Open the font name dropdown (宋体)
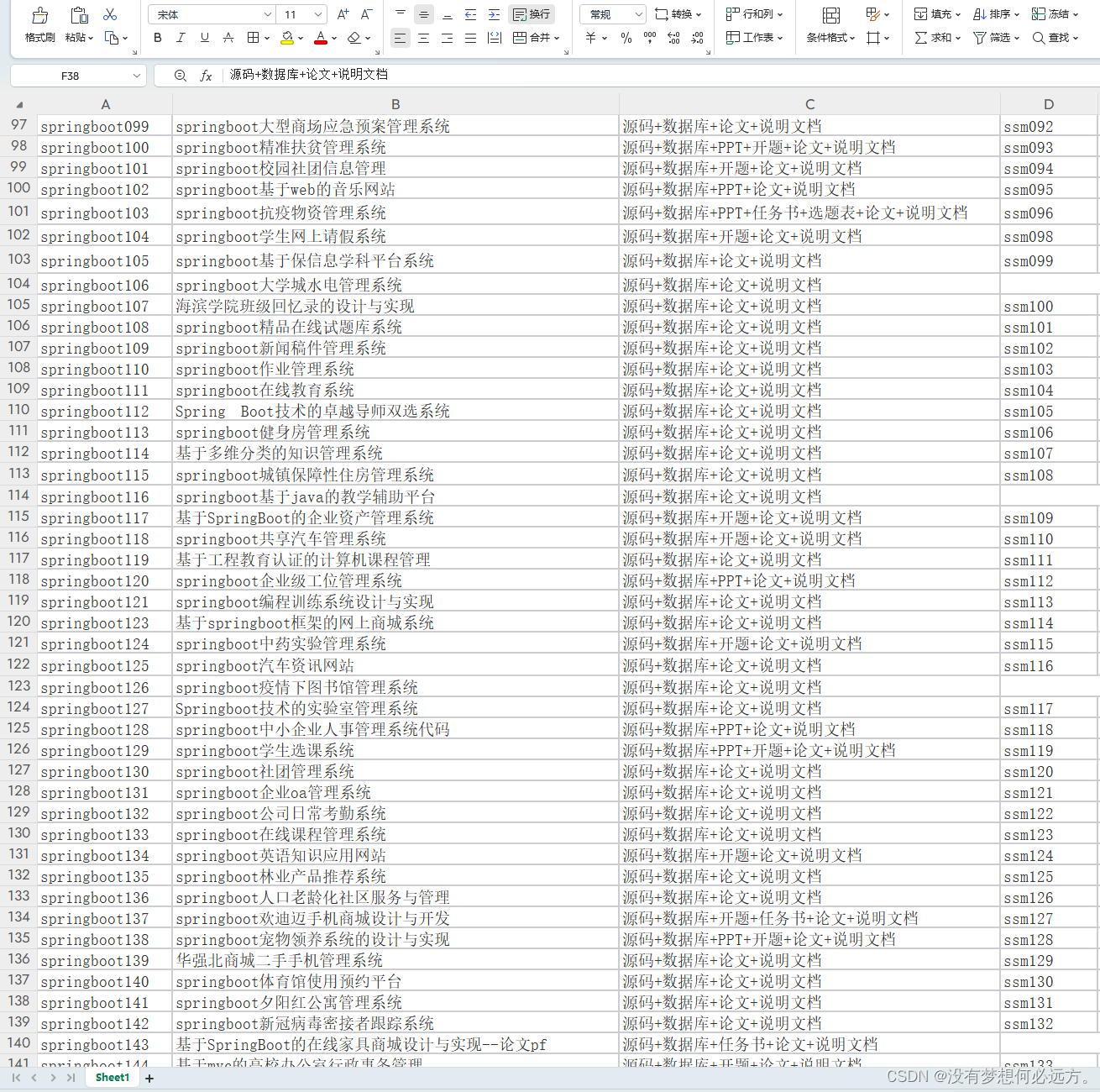This screenshot has width=1100, height=1092. coord(268,14)
